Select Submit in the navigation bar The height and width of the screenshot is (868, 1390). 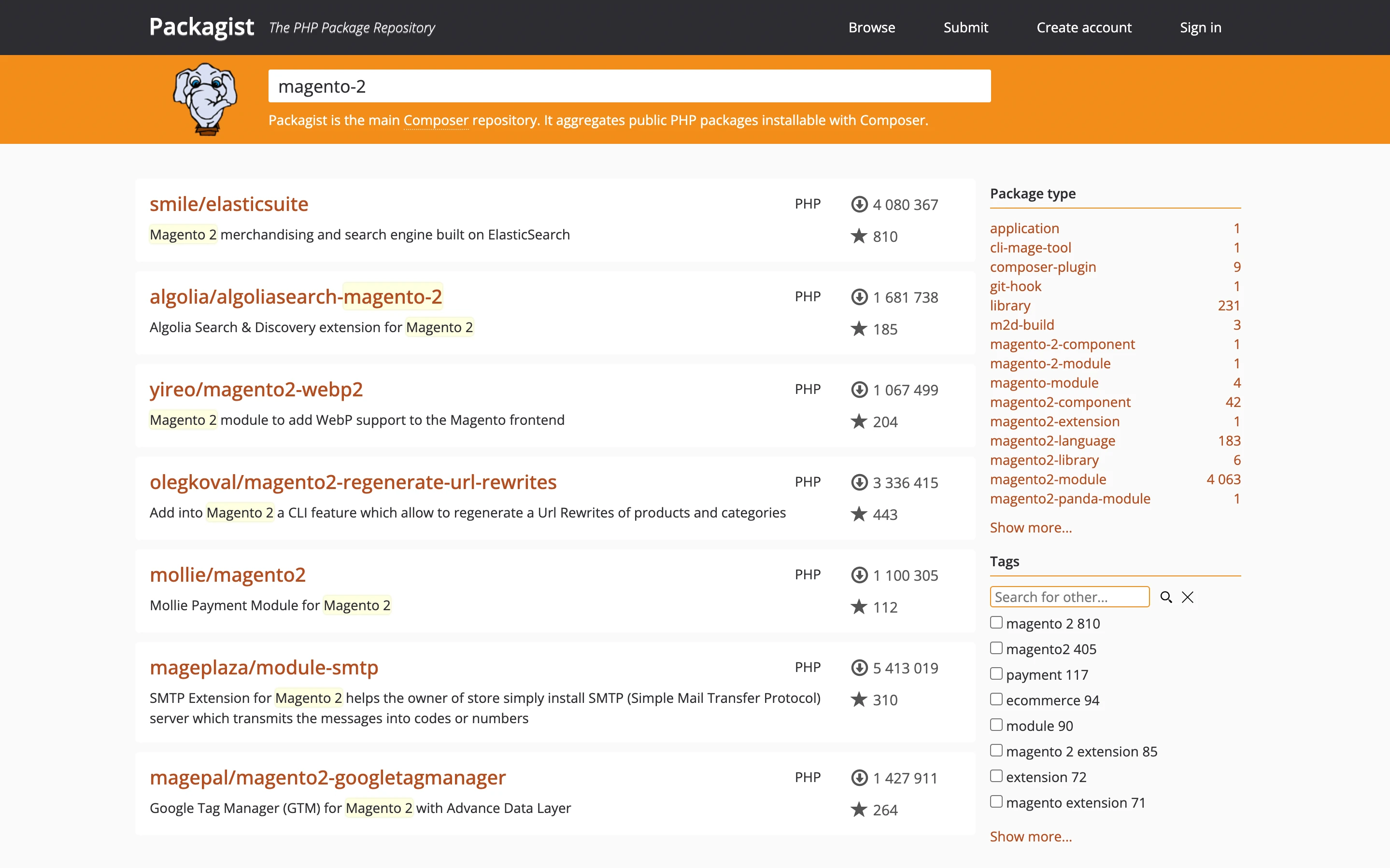pos(966,27)
